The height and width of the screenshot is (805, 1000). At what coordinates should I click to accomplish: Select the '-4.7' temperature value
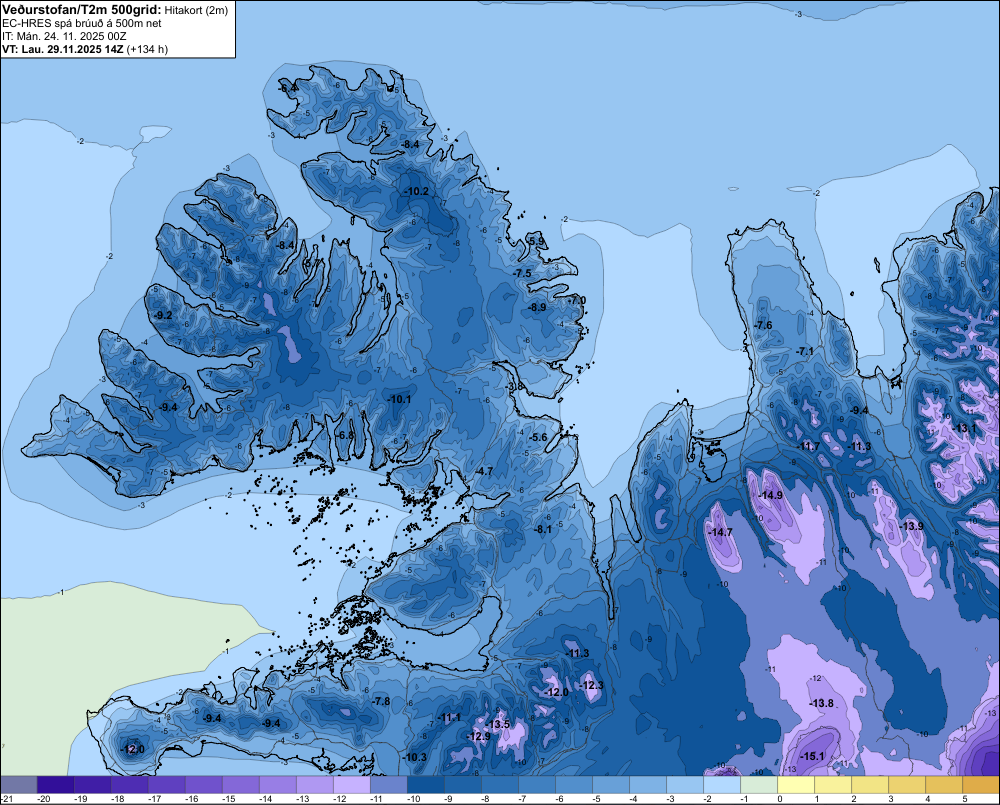tap(485, 471)
